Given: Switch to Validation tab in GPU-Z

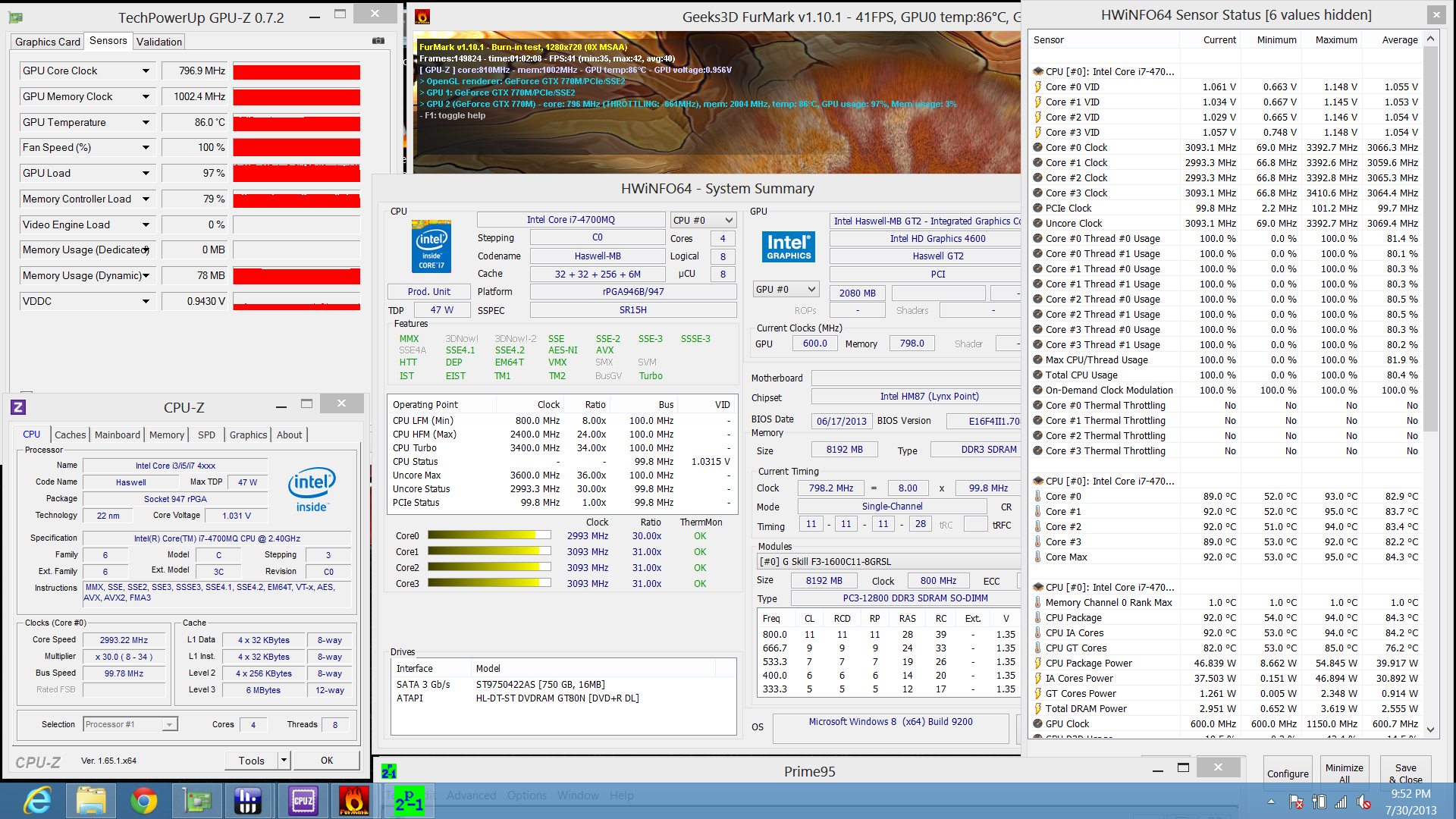Looking at the screenshot, I should tap(159, 42).
